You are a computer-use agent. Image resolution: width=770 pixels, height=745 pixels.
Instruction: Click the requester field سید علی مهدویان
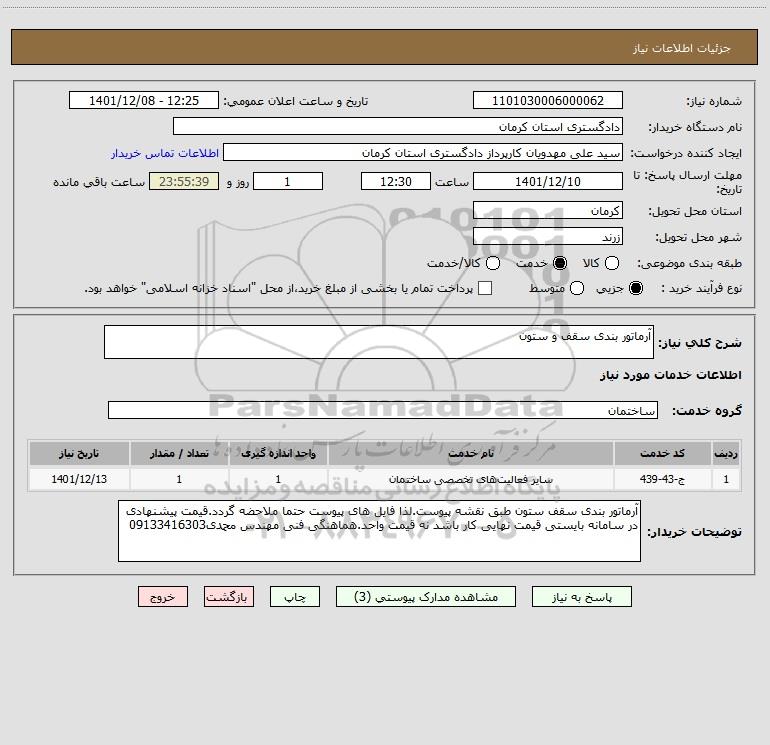coord(423,152)
